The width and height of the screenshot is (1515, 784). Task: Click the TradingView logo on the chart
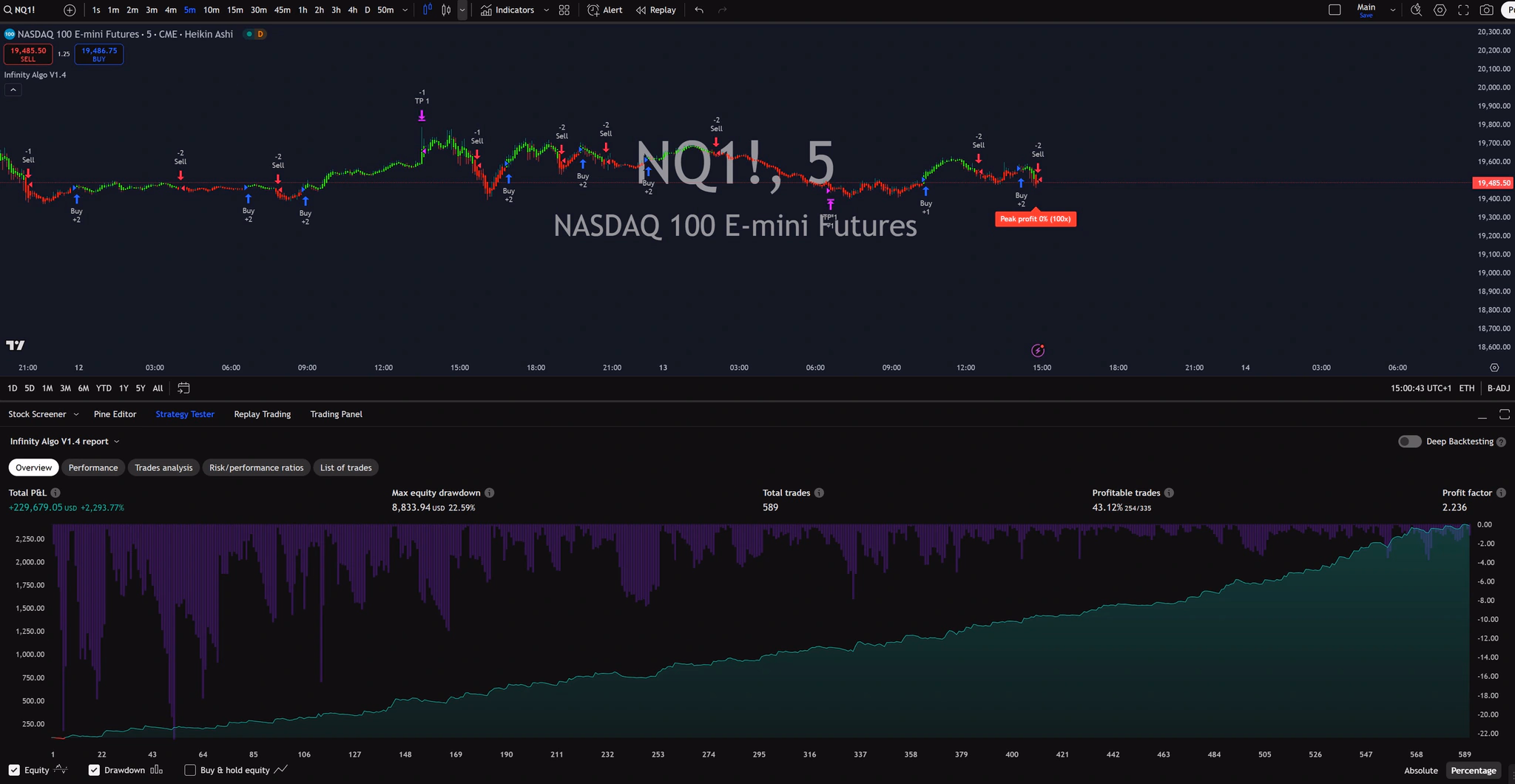pyautogui.click(x=15, y=345)
